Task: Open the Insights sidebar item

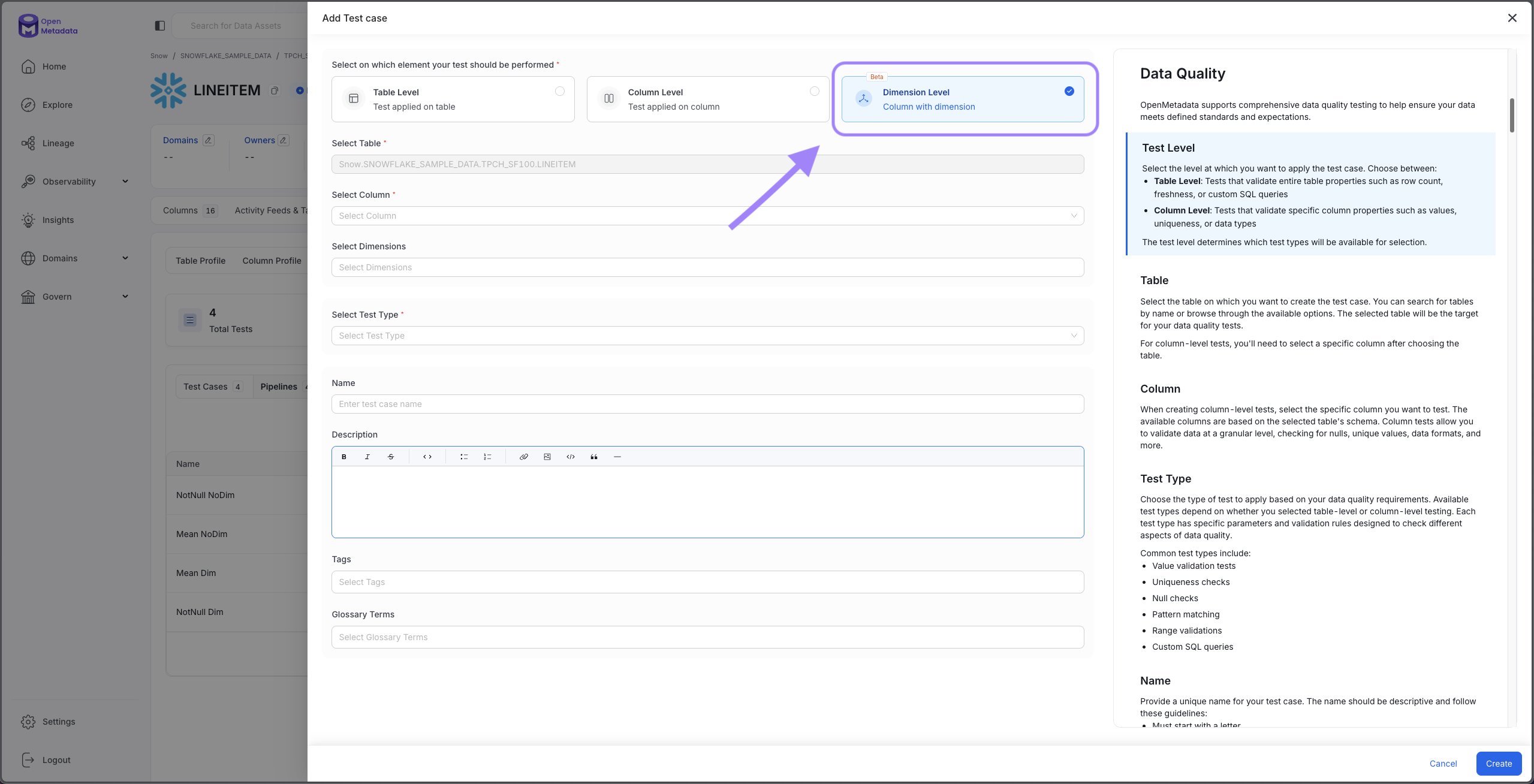Action: point(58,220)
